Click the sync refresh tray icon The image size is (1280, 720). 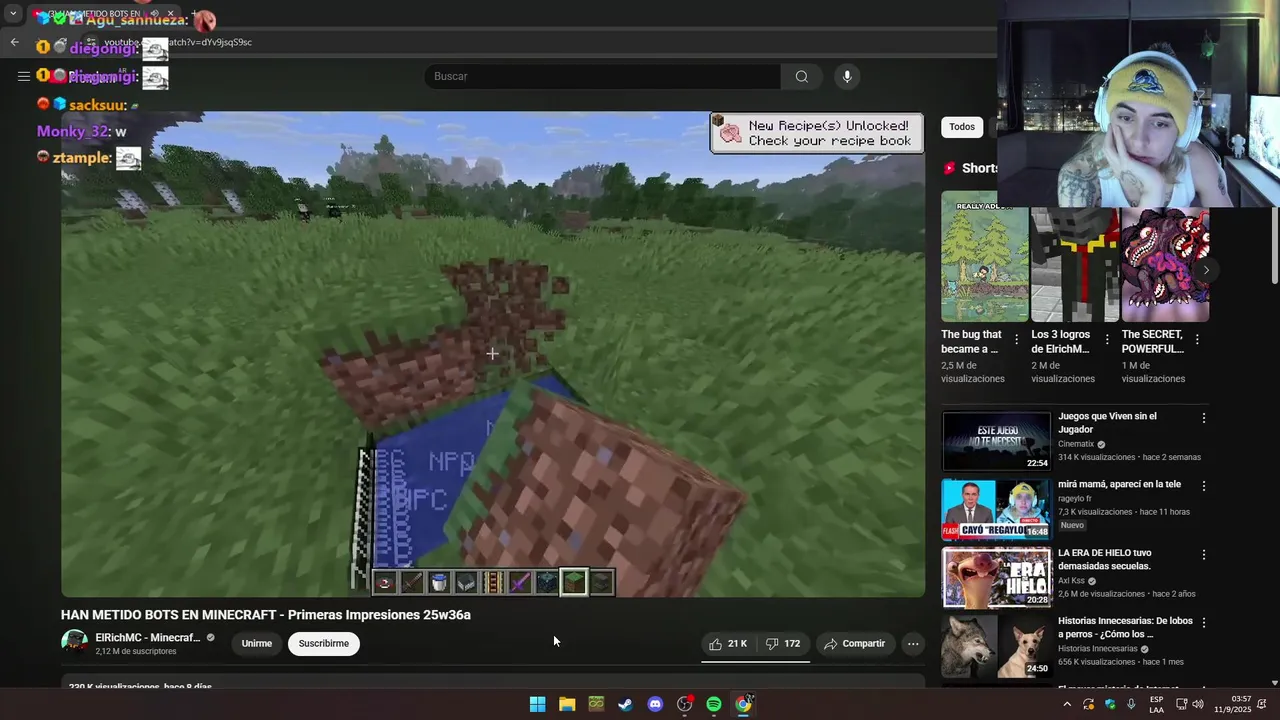coord(1088,705)
